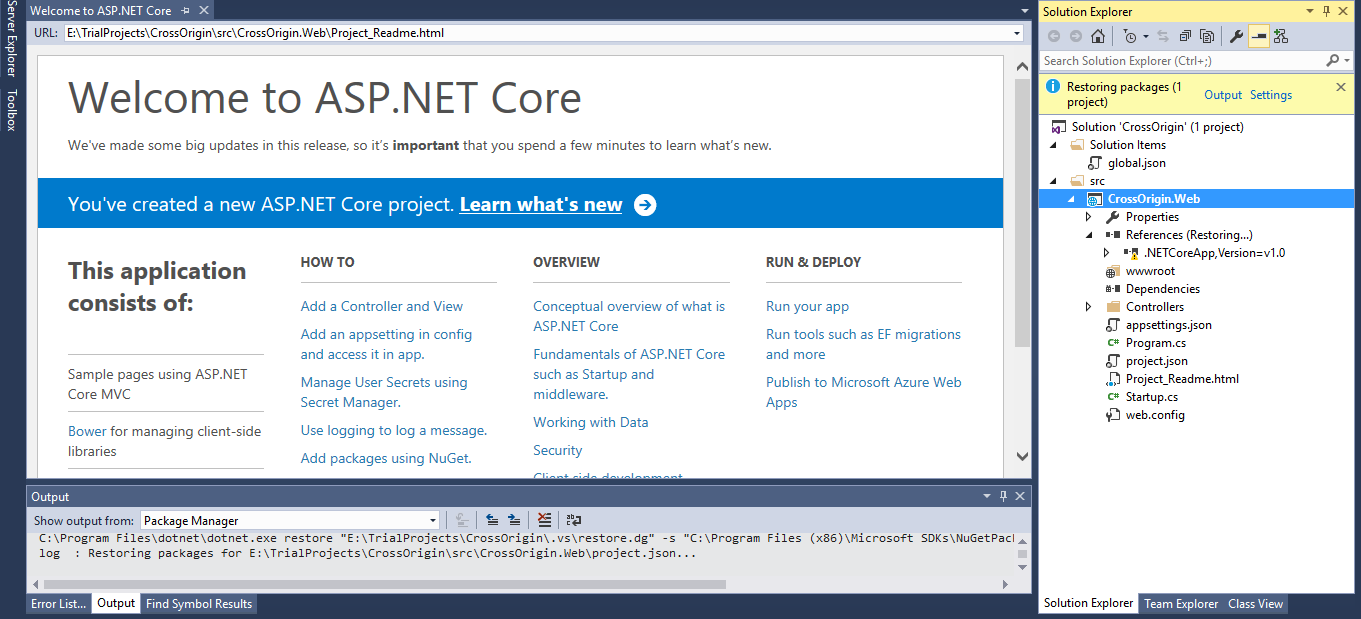Screen dimensions: 1361x619
Task: Click the Controllers folder icon
Action: (1112, 307)
